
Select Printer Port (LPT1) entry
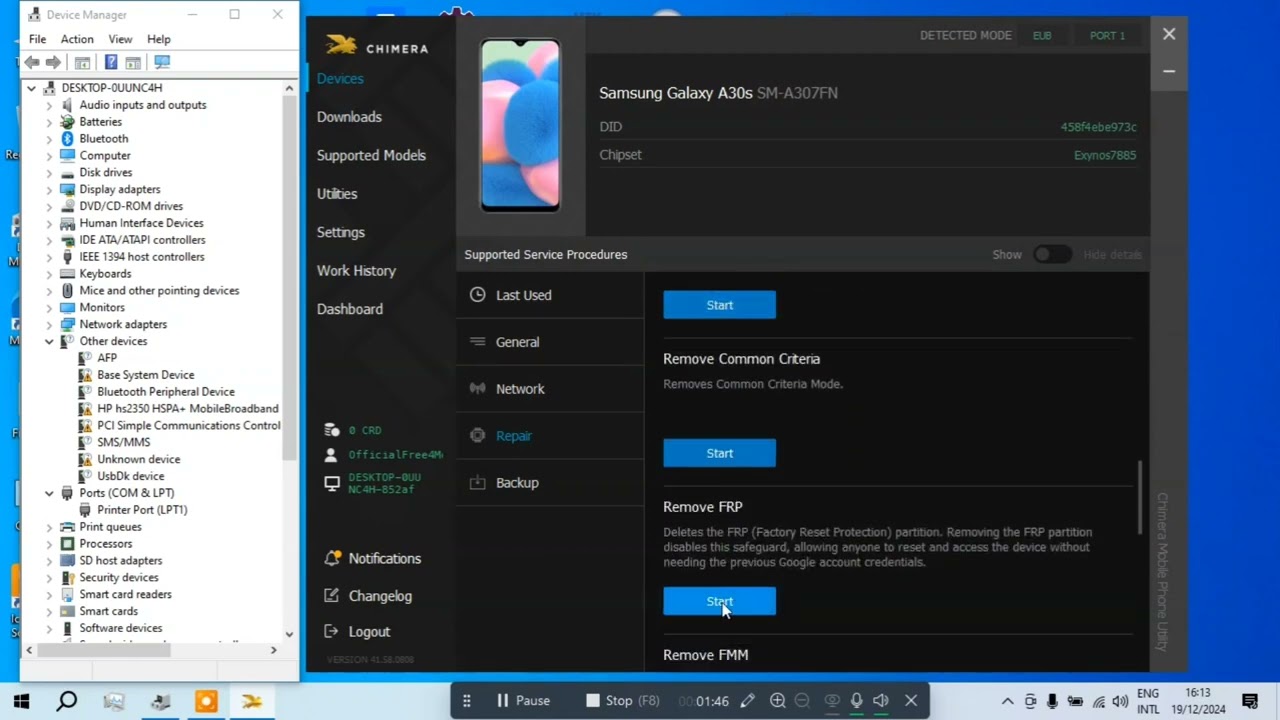pyautogui.click(x=142, y=510)
